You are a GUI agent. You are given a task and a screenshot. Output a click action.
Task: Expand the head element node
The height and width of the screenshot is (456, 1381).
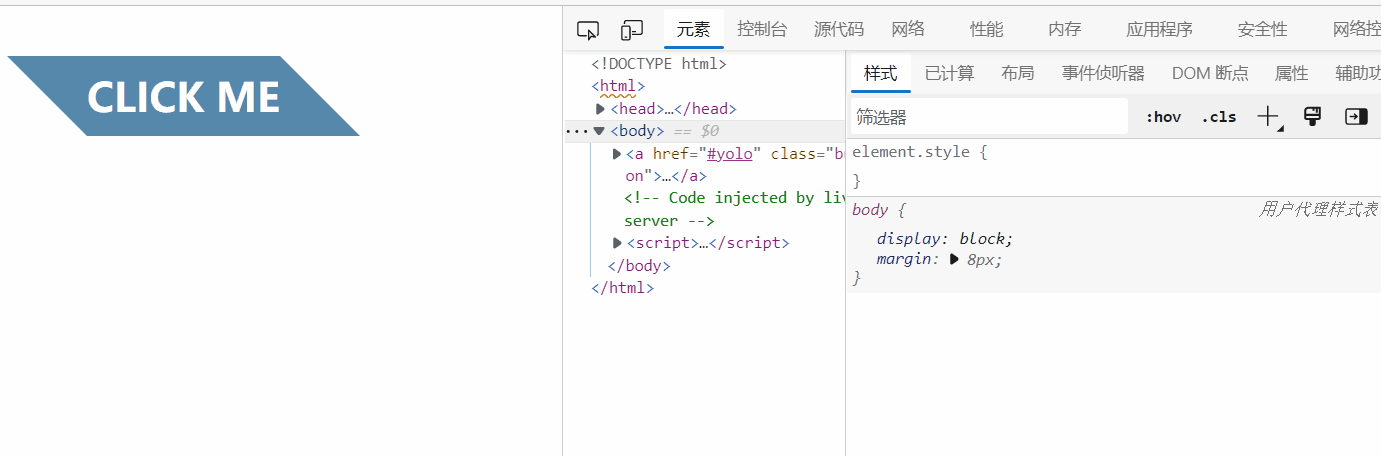601,109
